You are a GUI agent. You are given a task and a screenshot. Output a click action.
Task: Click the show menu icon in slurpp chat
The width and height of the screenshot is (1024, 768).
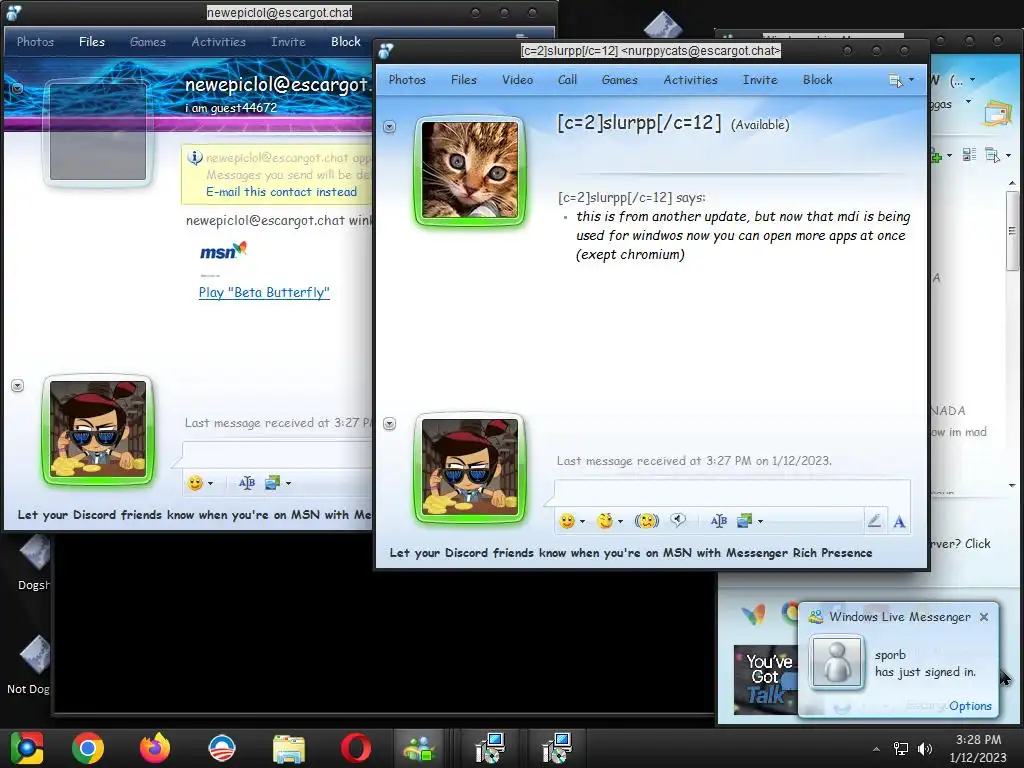(x=895, y=80)
